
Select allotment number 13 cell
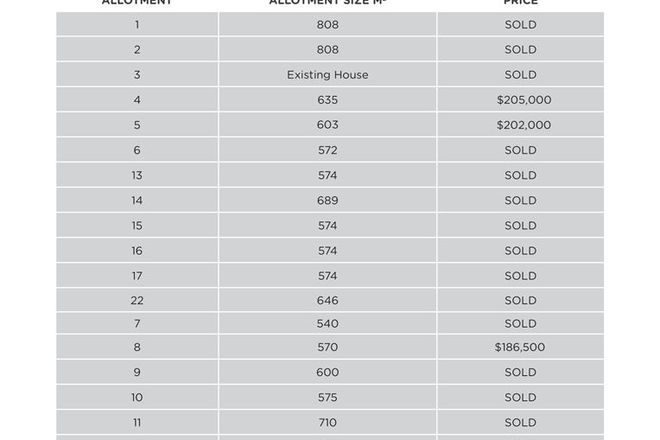point(137,176)
